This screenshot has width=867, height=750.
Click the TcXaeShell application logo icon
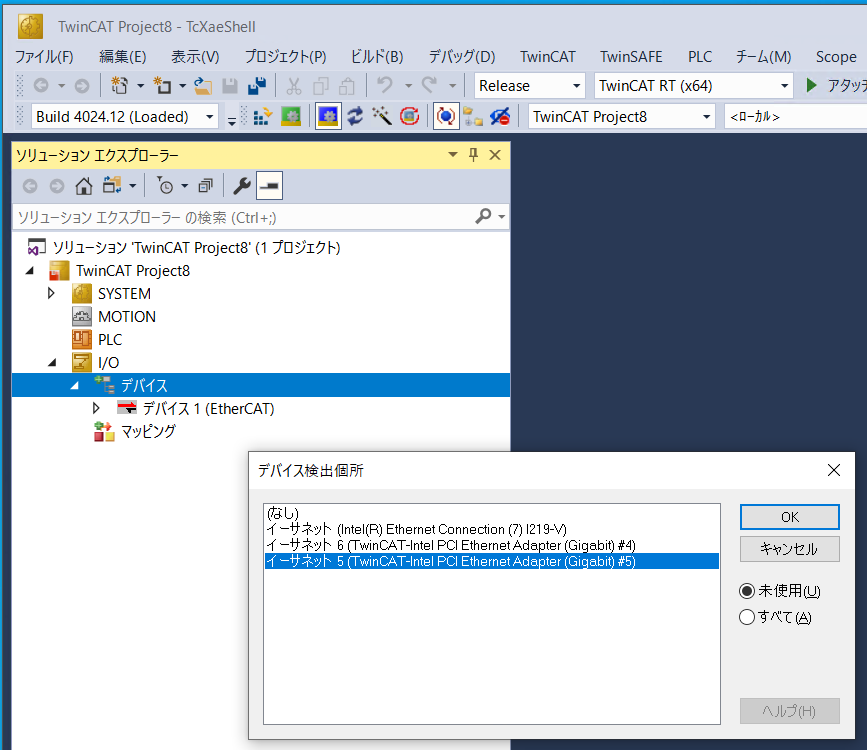click(30, 27)
